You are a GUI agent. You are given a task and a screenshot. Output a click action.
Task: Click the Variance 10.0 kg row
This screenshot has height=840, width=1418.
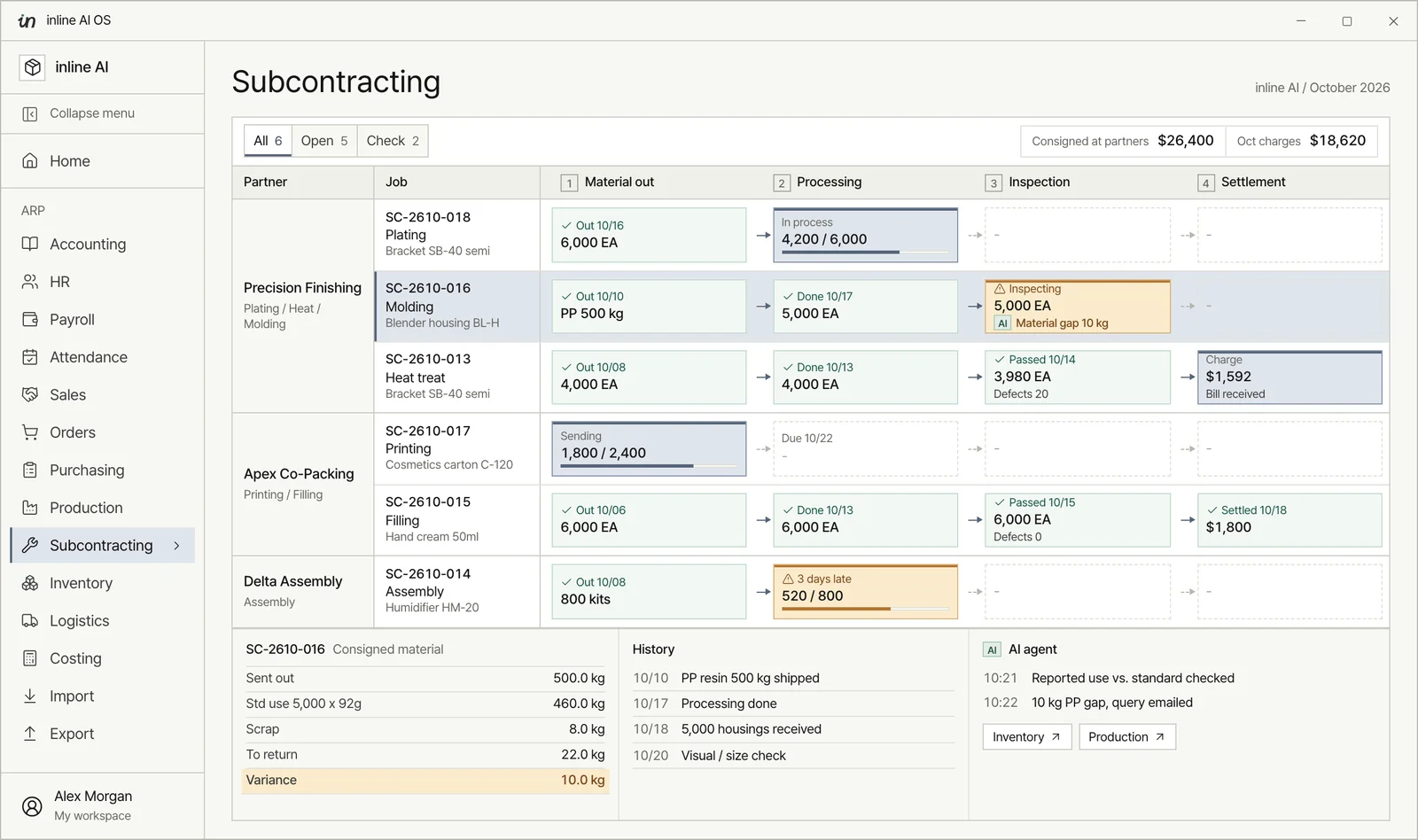click(x=425, y=781)
